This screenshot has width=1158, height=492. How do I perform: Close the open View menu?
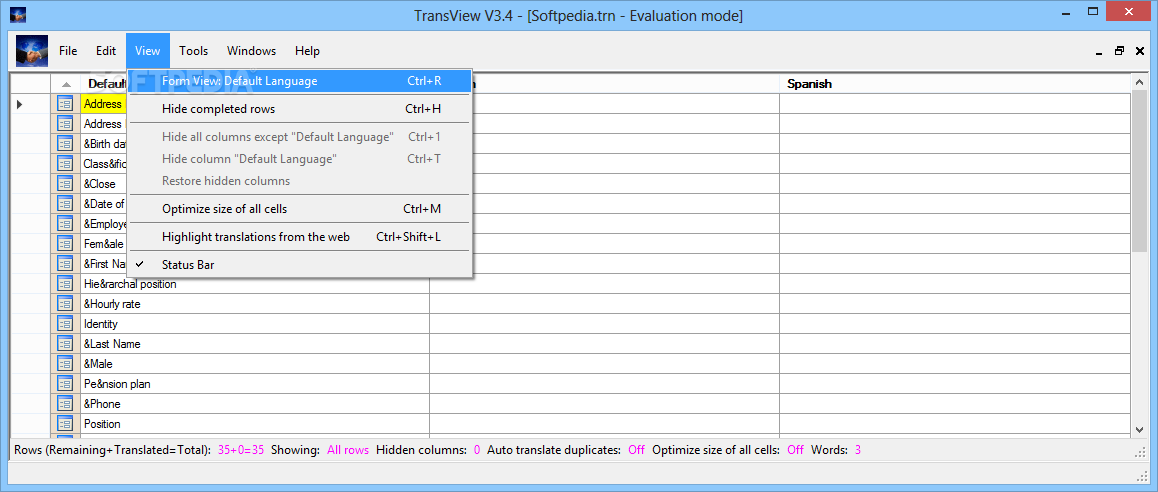[148, 51]
